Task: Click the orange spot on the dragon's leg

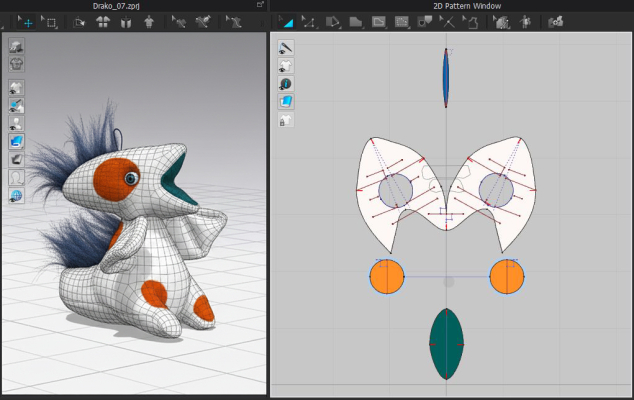Action: (x=154, y=294)
